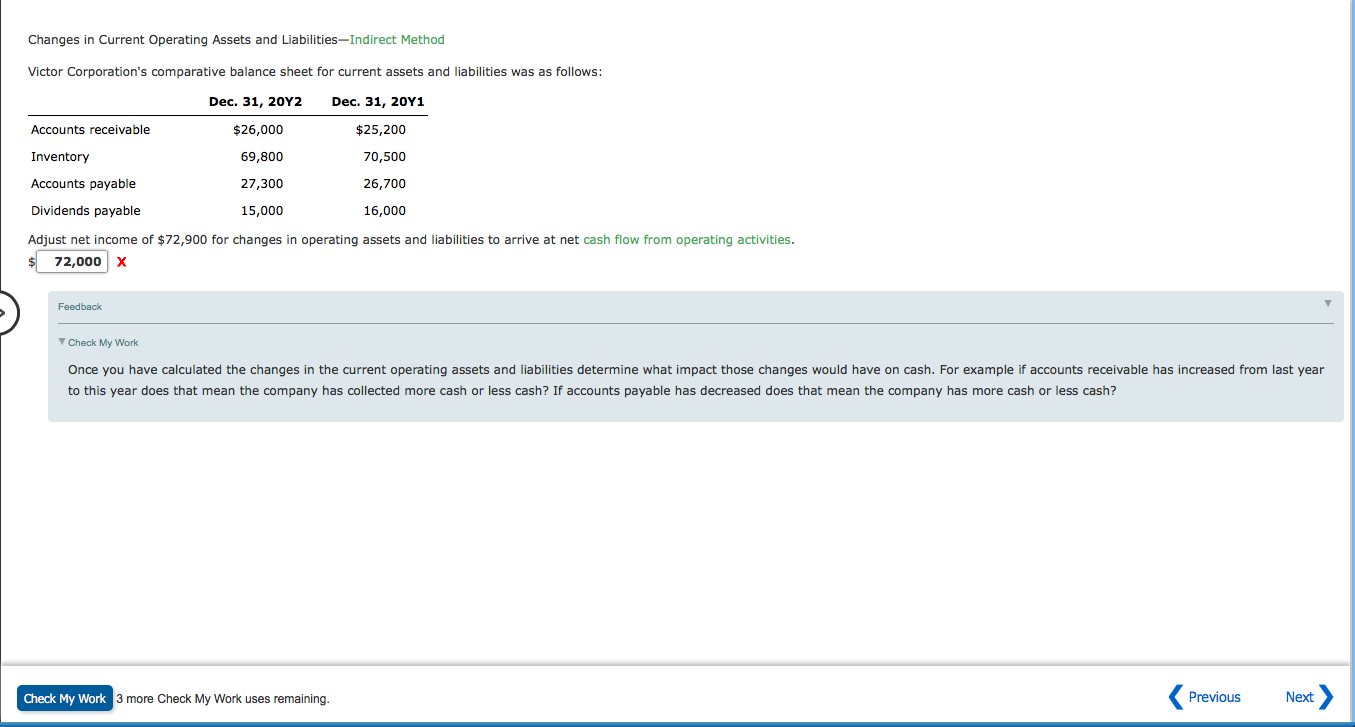Image resolution: width=1355 pixels, height=727 pixels.
Task: Click the remaining Check My Work uses text
Action: pos(222,699)
